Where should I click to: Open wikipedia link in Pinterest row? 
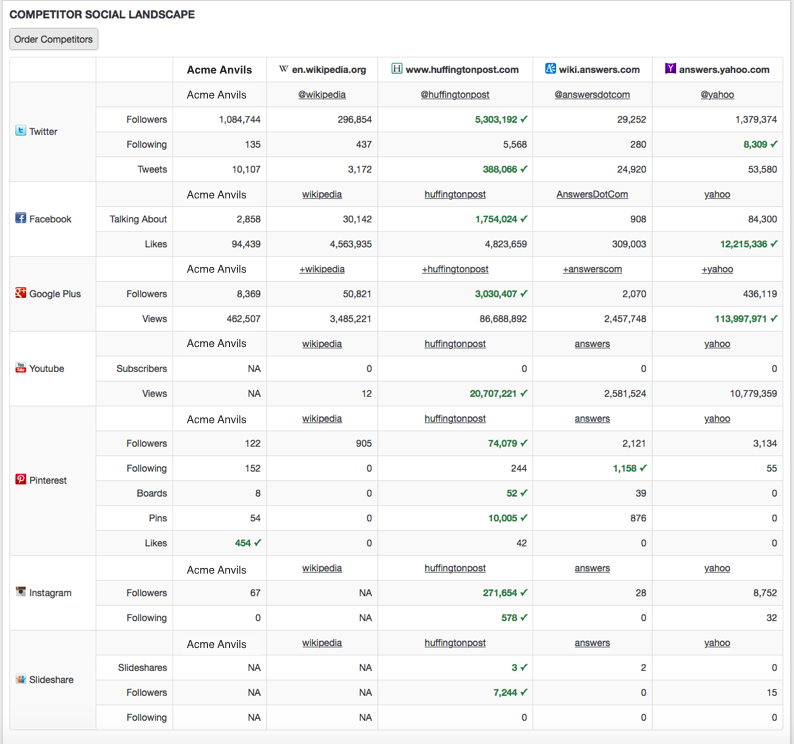tap(322, 419)
